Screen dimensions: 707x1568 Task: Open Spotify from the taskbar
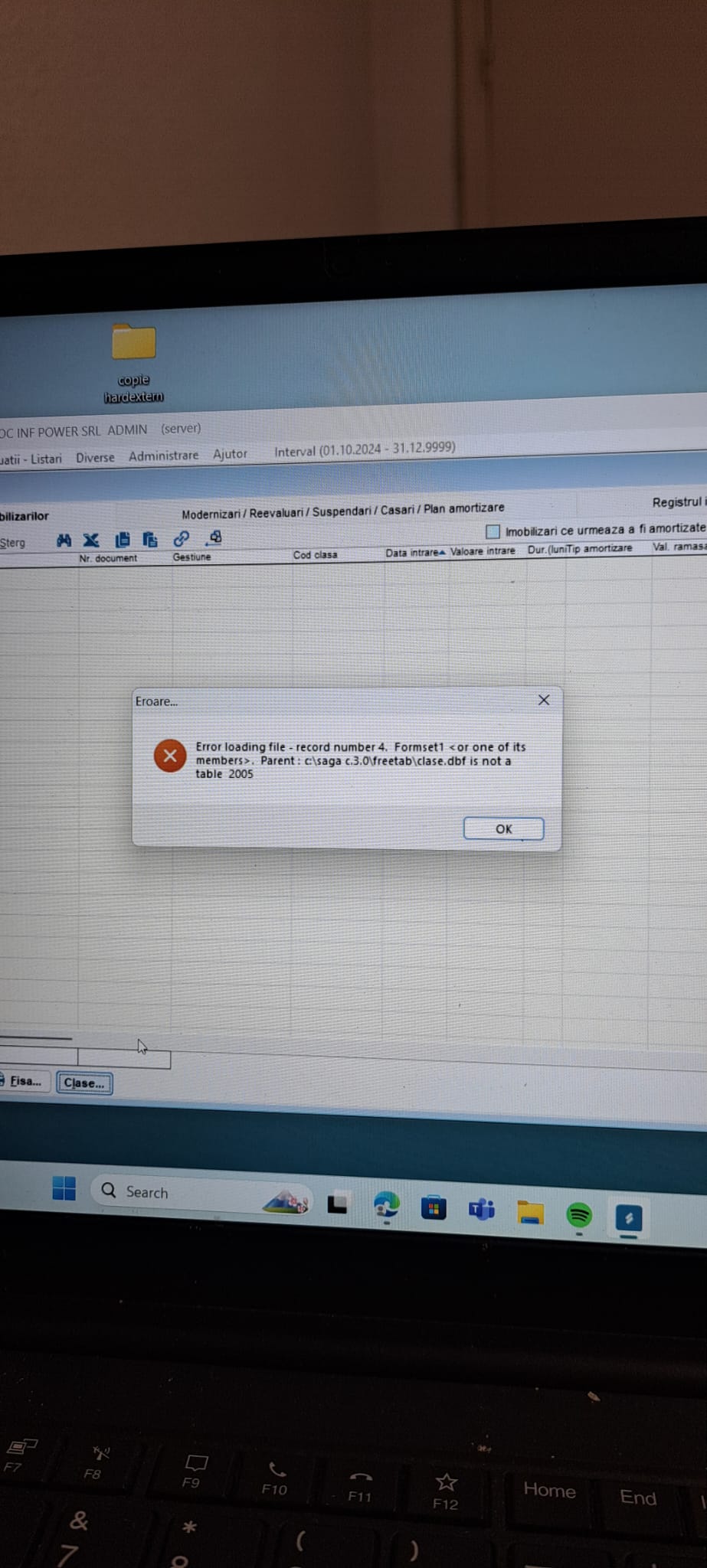pyautogui.click(x=579, y=1215)
